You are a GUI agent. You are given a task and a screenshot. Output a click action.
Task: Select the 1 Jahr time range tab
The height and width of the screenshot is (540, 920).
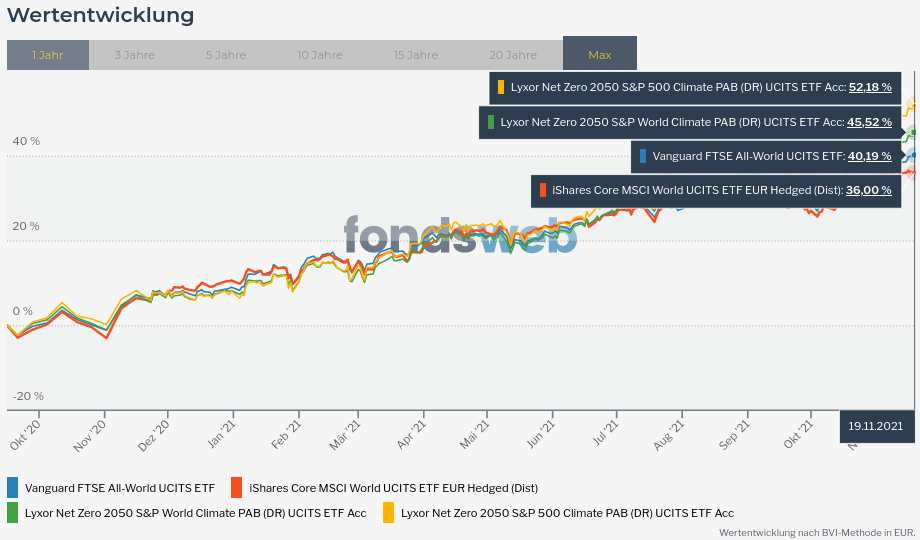point(47,55)
